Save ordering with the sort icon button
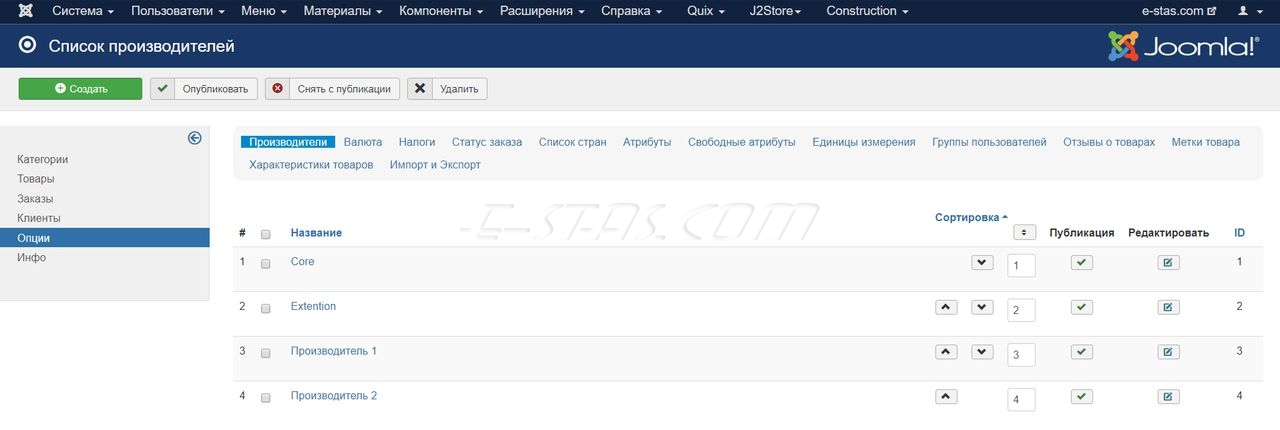 (1024, 232)
